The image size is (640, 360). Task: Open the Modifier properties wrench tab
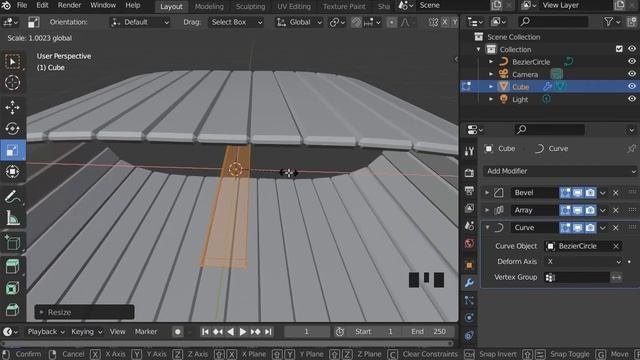click(469, 282)
